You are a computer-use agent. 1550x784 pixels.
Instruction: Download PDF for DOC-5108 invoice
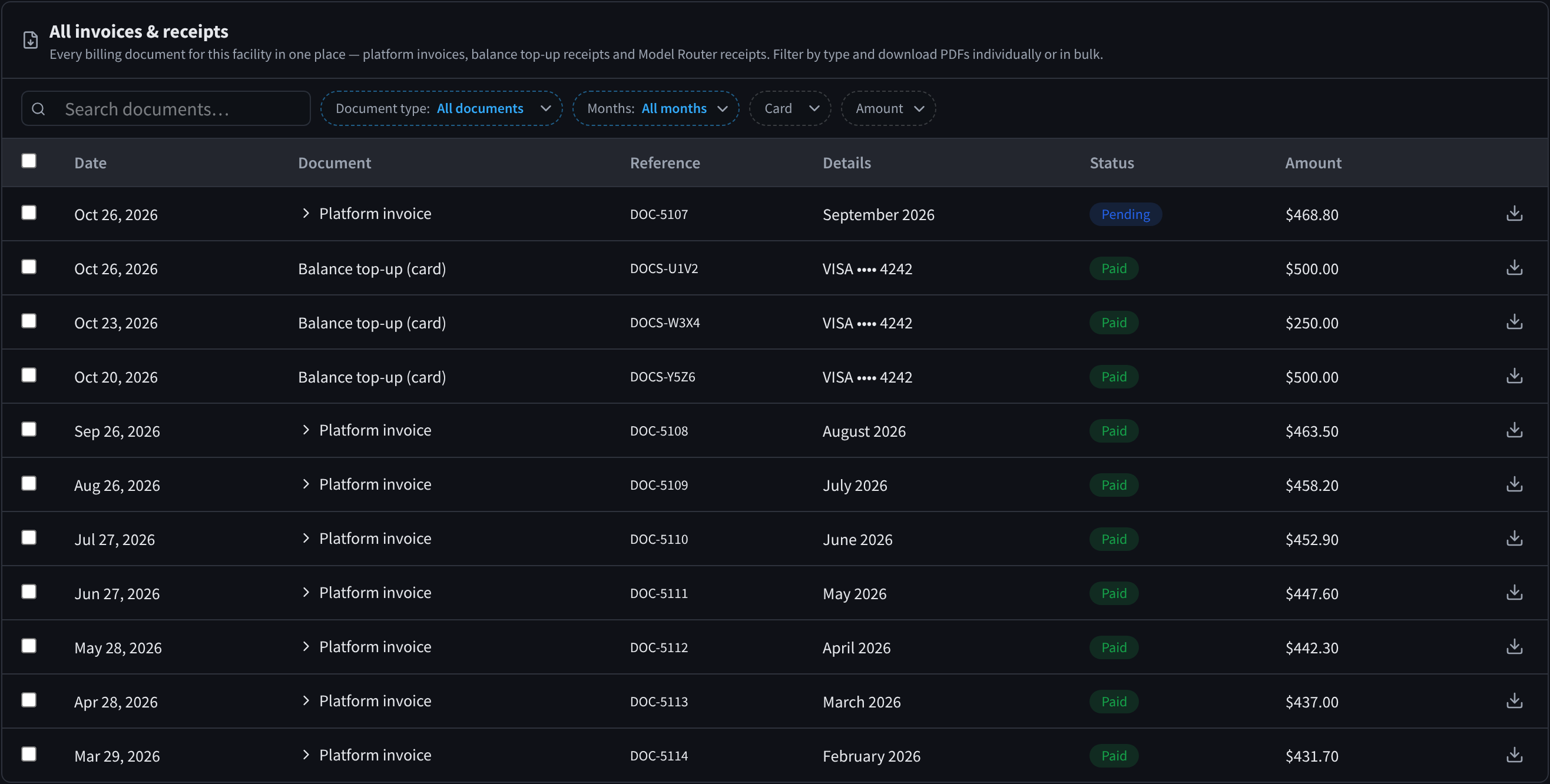(x=1514, y=430)
